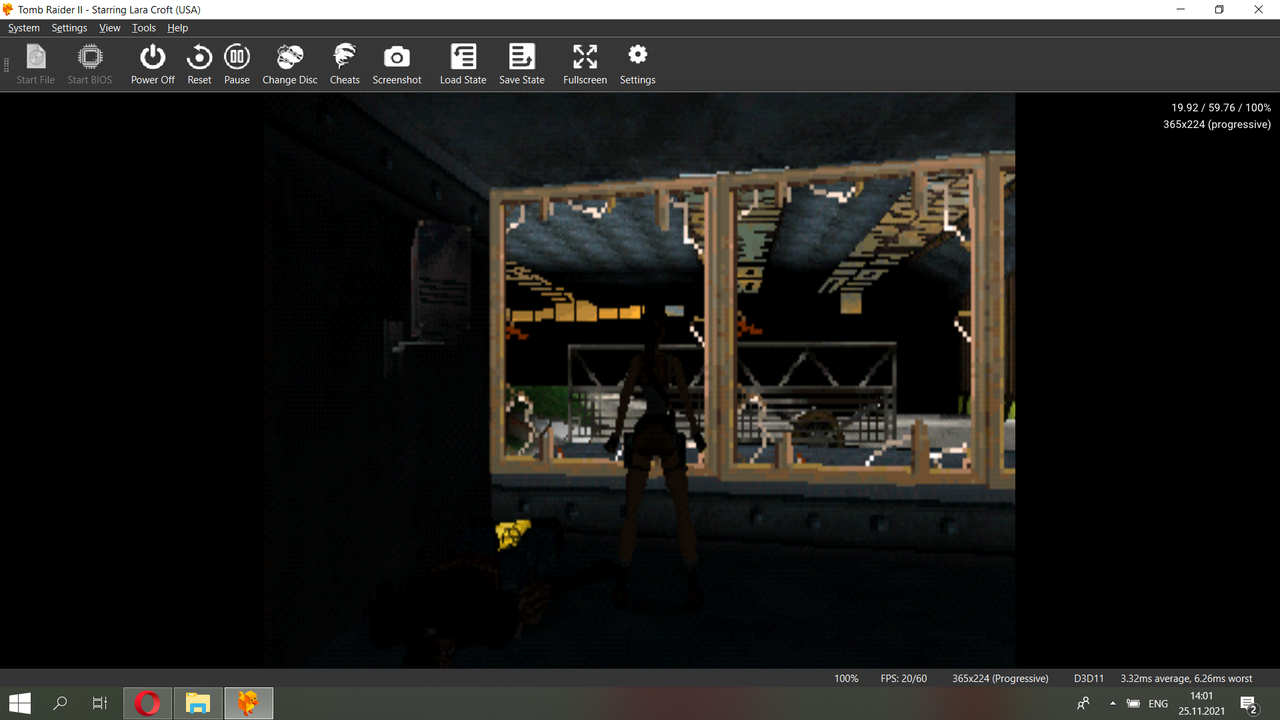This screenshot has height=720, width=1280.
Task: Show hidden system tray icons
Action: coord(1113,704)
